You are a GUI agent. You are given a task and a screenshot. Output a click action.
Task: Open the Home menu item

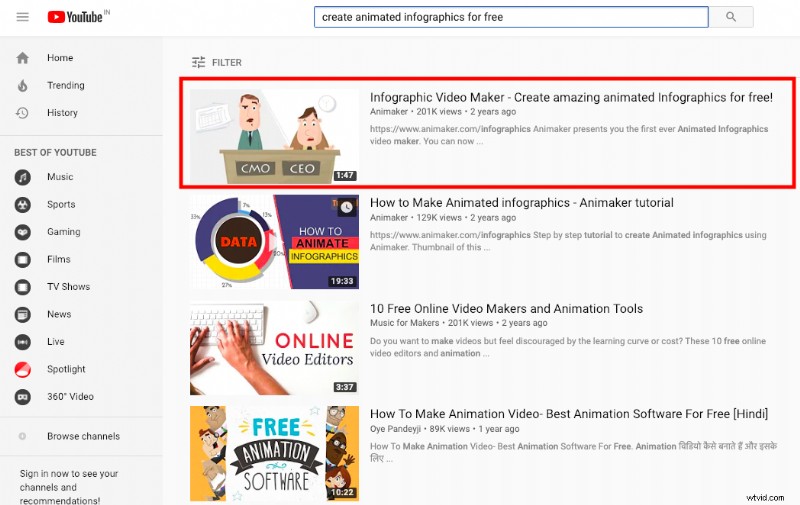tap(60, 58)
